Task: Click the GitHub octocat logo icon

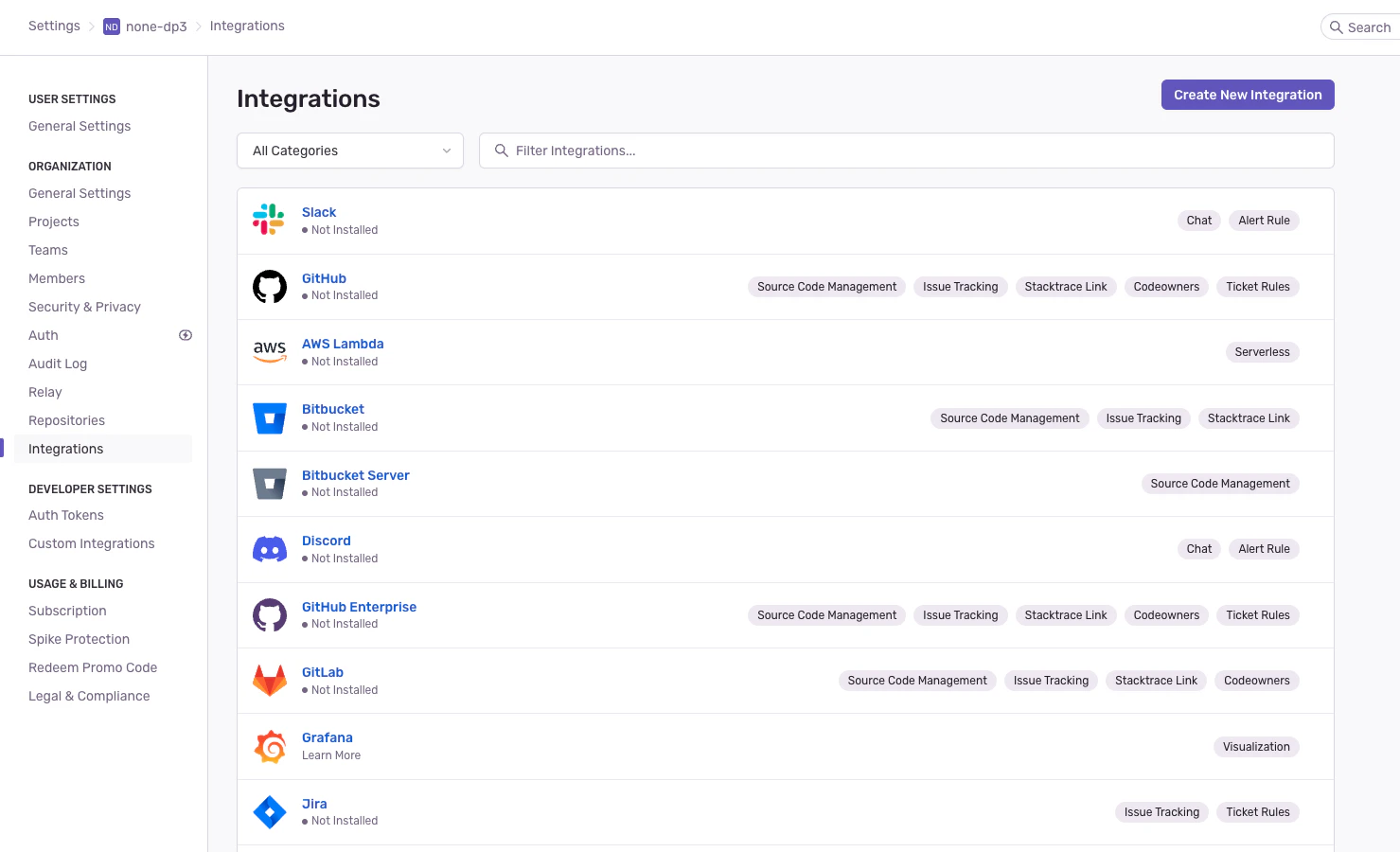Action: (x=270, y=287)
